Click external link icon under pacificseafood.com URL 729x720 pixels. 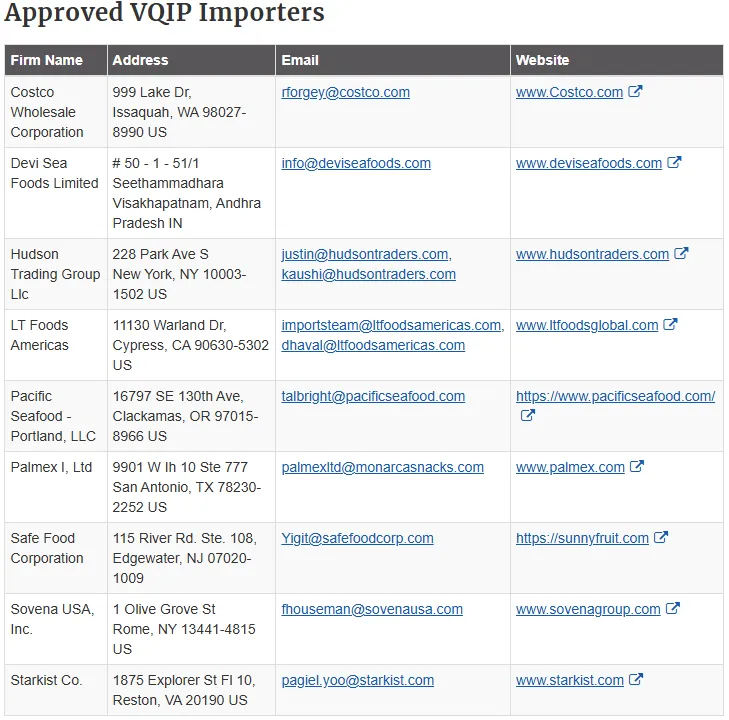(x=528, y=416)
